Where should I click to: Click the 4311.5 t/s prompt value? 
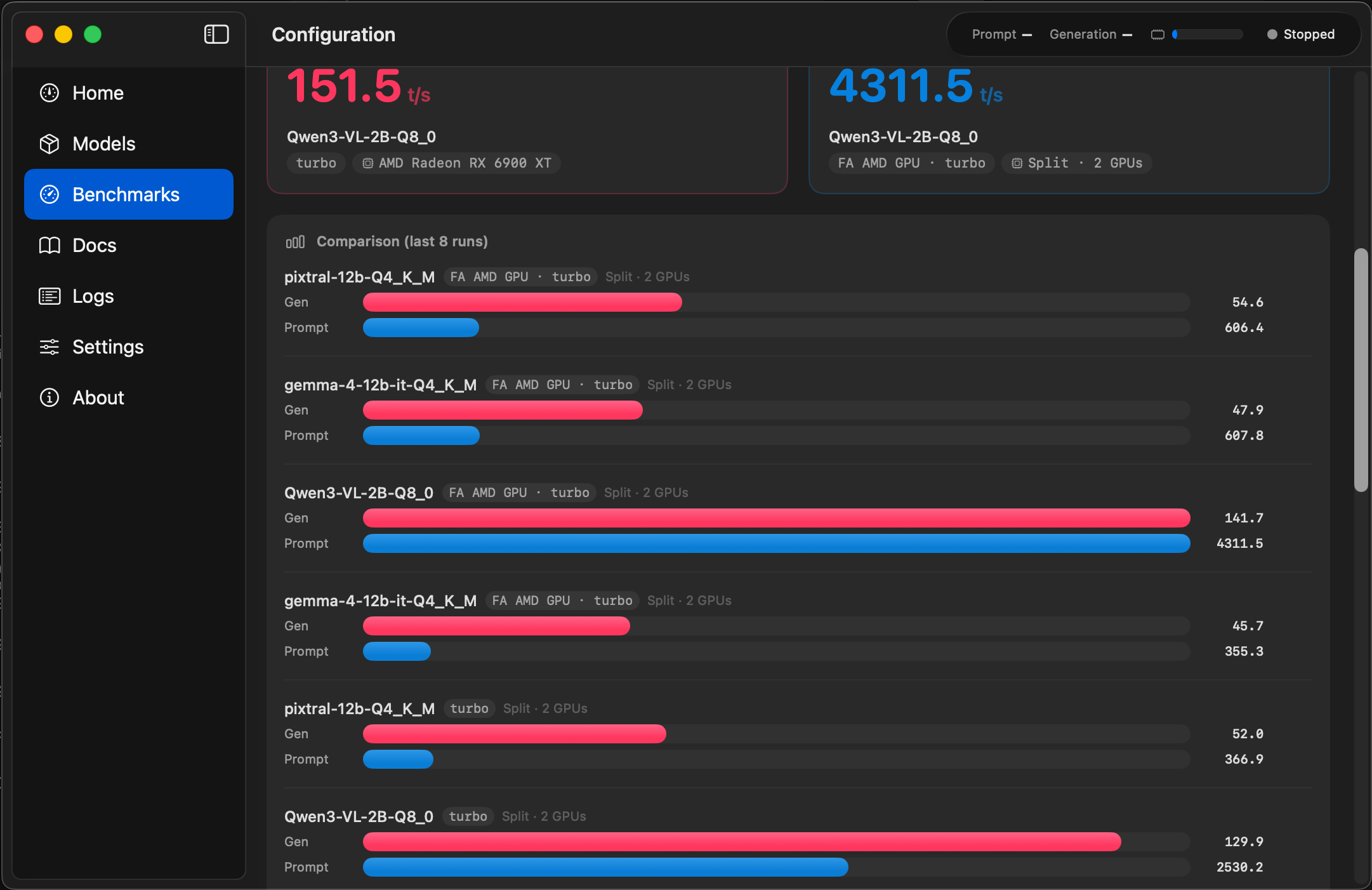click(916, 86)
